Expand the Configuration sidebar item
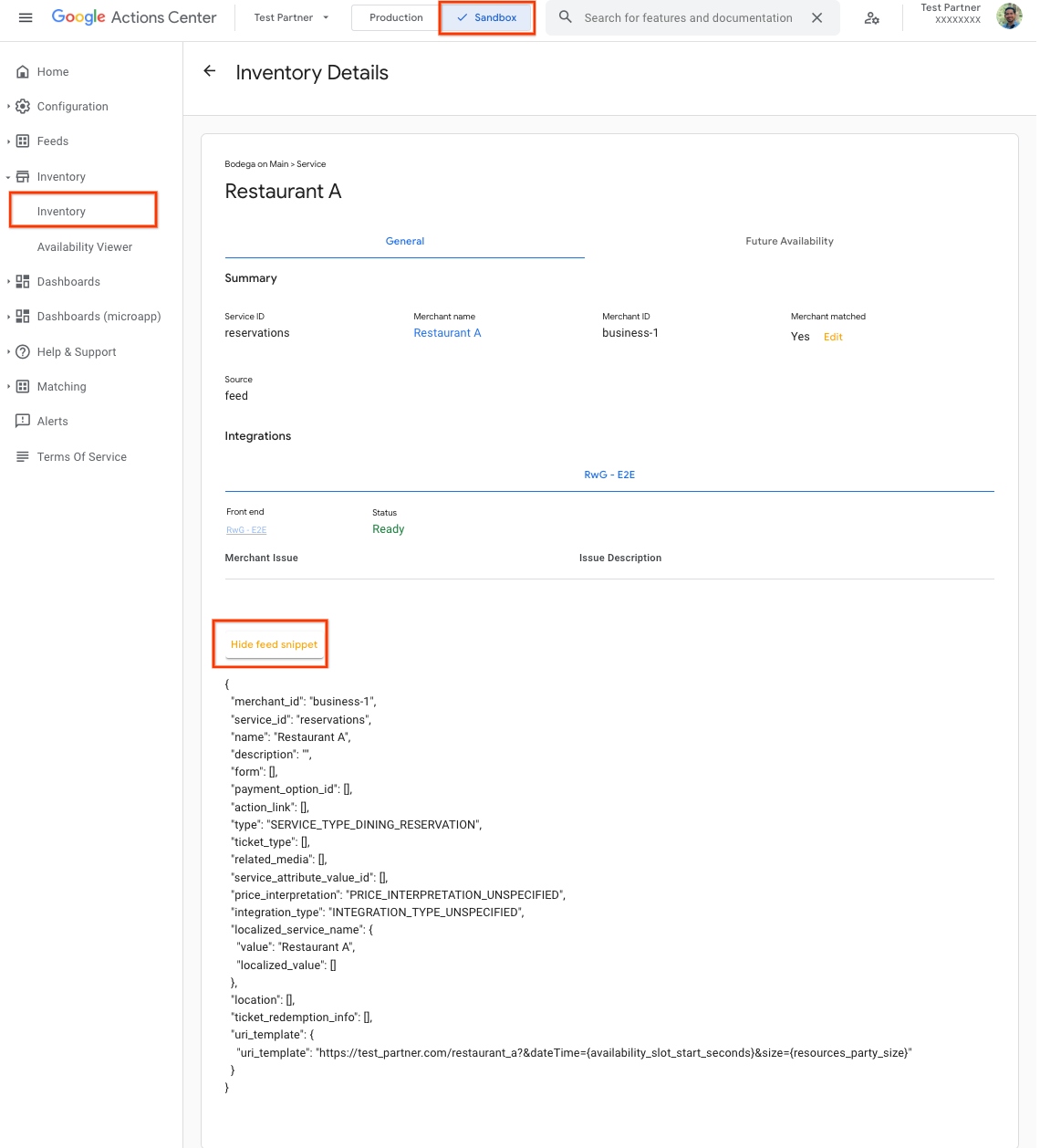The width and height of the screenshot is (1040, 1148). pyautogui.click(x=71, y=106)
